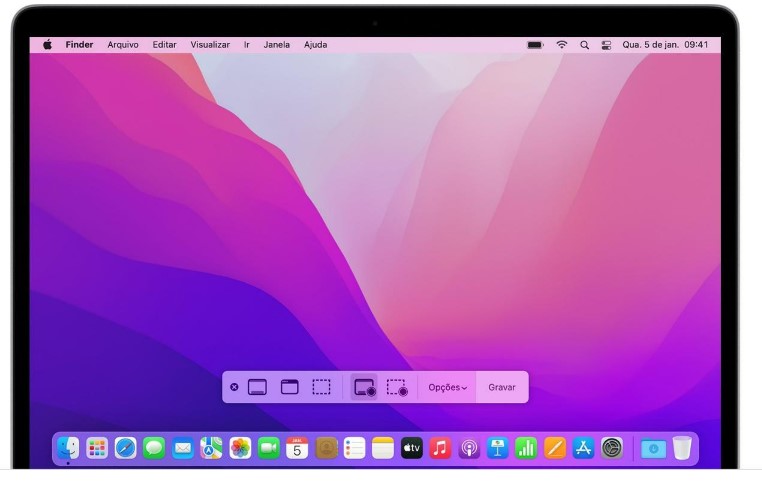Open Podcasts from the Dock
This screenshot has width=762, height=487.
469,448
